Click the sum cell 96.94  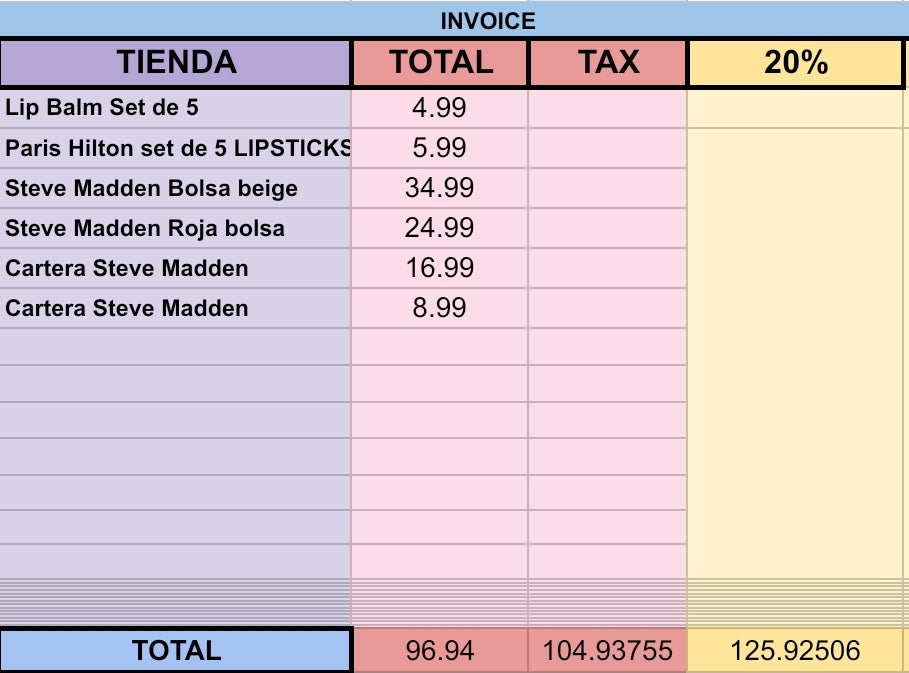pos(440,650)
